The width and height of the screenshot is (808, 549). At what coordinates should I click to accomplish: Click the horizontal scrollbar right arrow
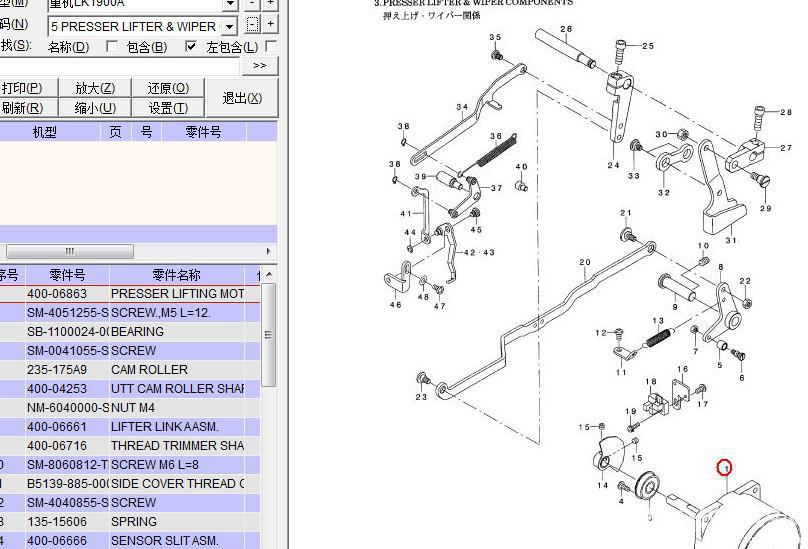[x=268, y=252]
